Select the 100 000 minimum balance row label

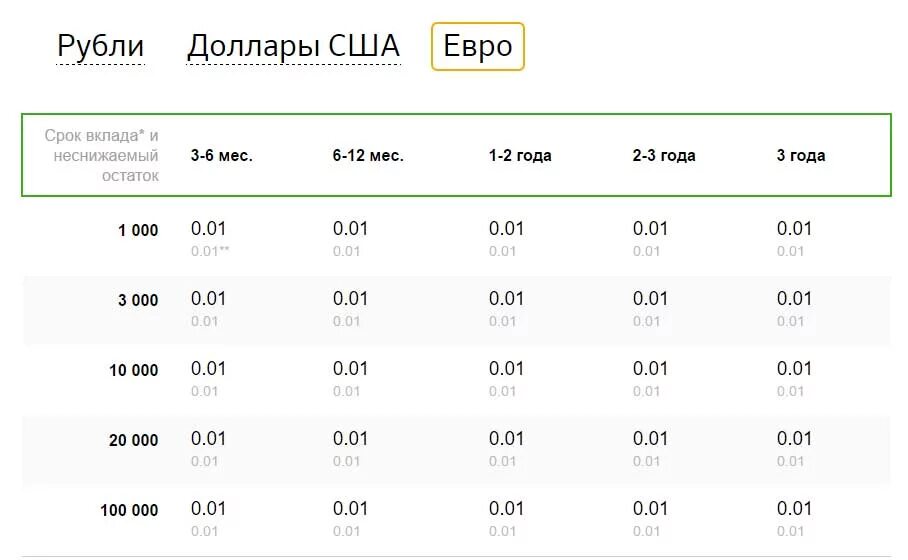pos(129,511)
